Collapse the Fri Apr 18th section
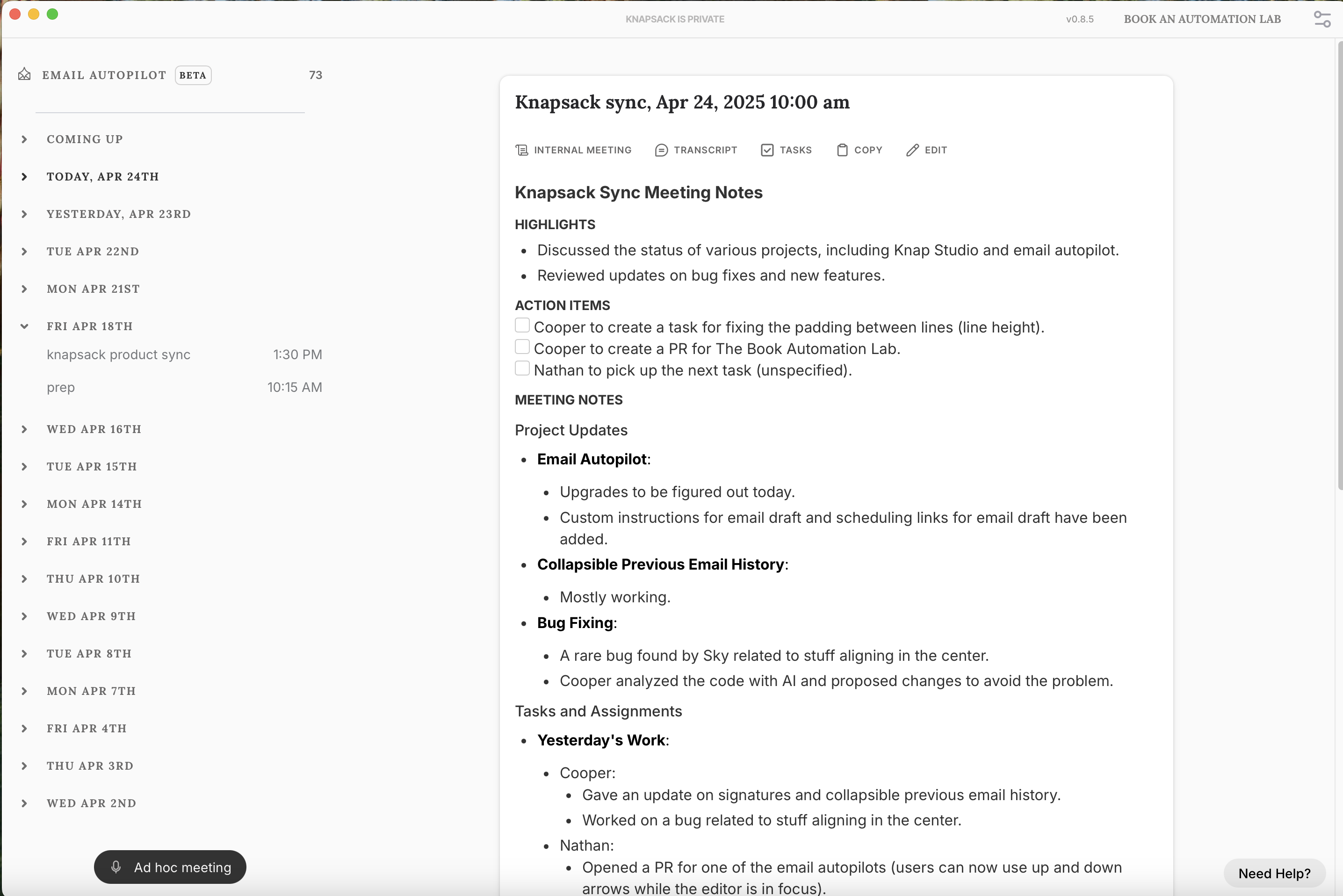 [x=24, y=326]
